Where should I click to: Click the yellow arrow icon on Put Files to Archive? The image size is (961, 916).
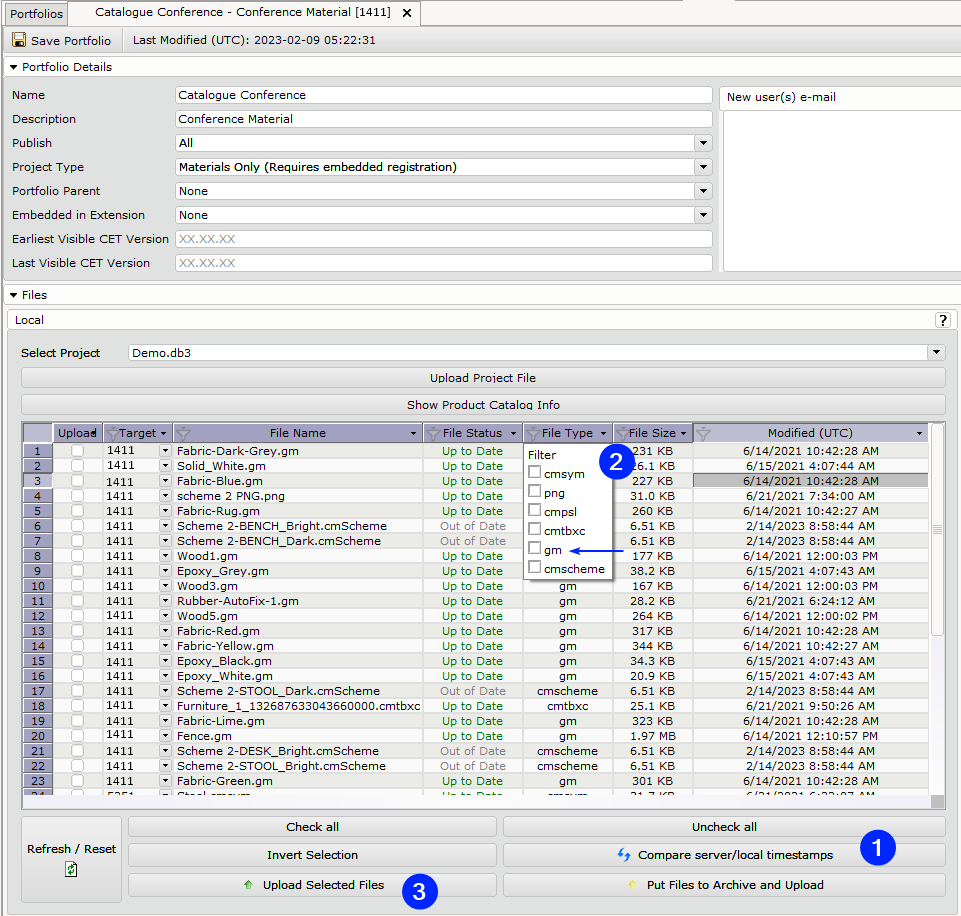(632, 885)
